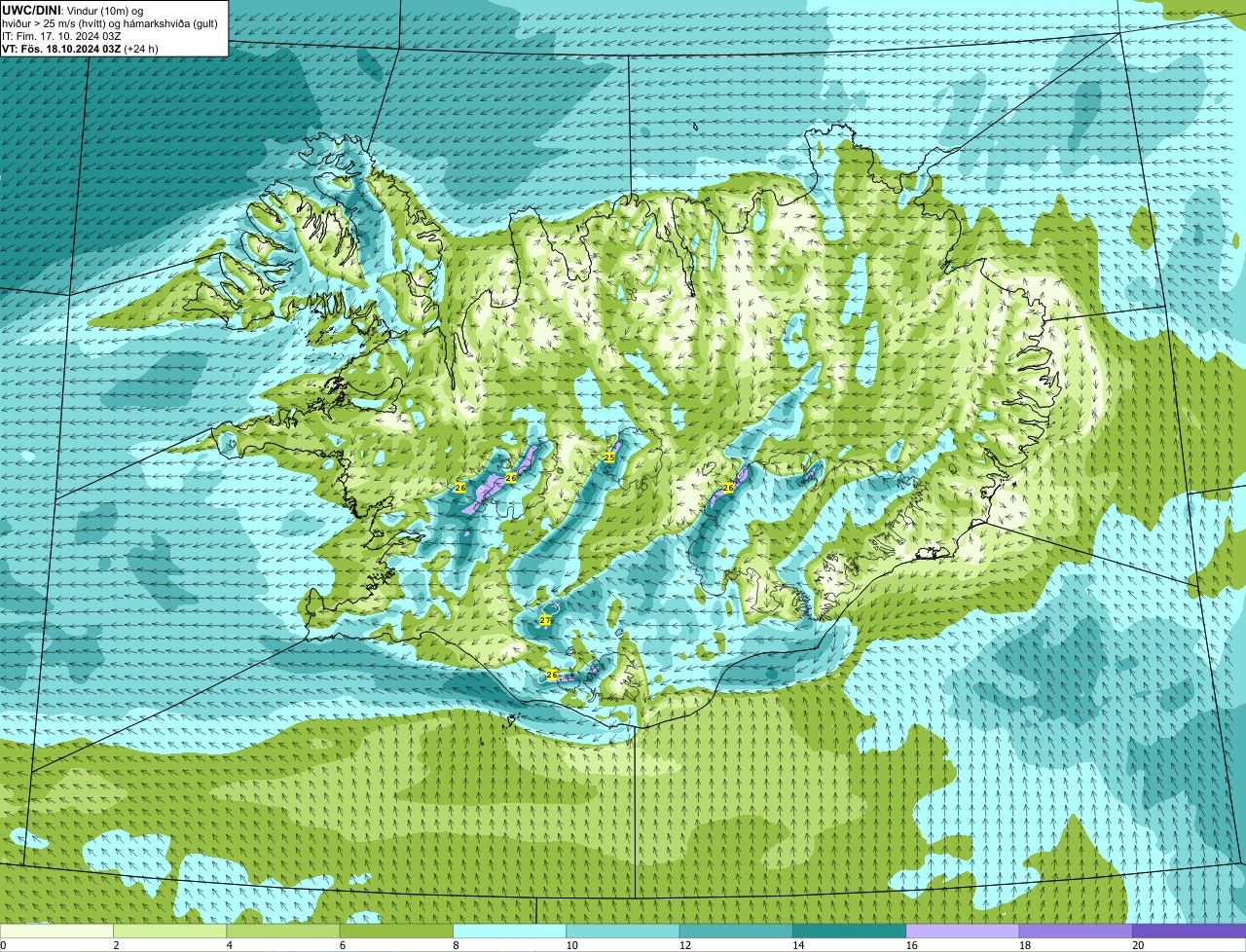Click the scale value 4 on color bar
The height and width of the screenshot is (952, 1246).
(229, 945)
